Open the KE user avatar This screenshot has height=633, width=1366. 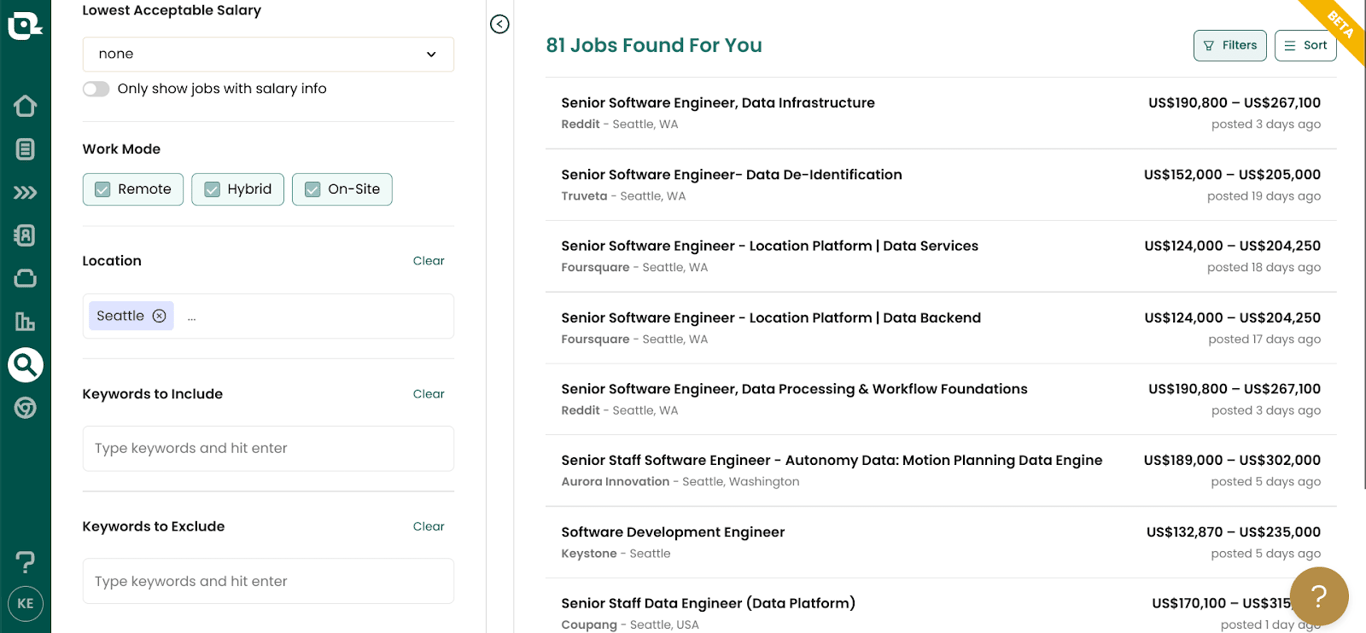25,604
